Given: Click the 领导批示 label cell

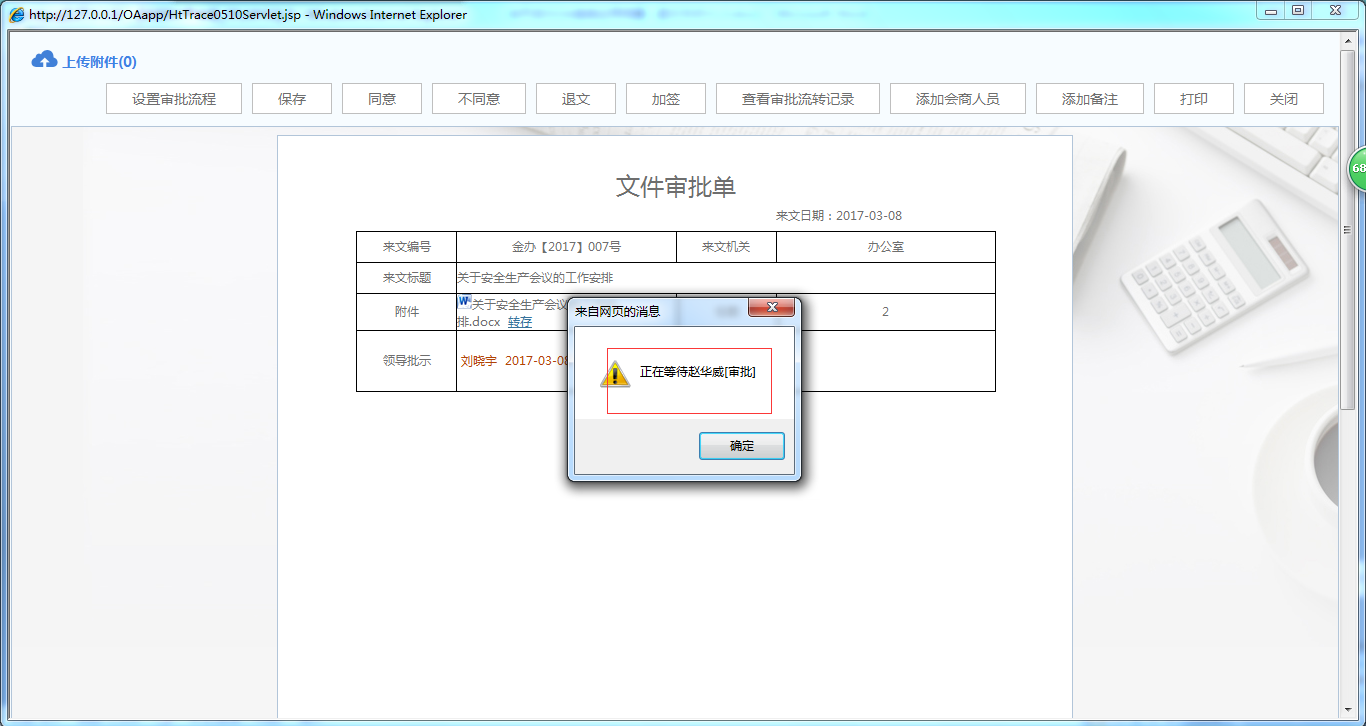Looking at the screenshot, I should [407, 361].
